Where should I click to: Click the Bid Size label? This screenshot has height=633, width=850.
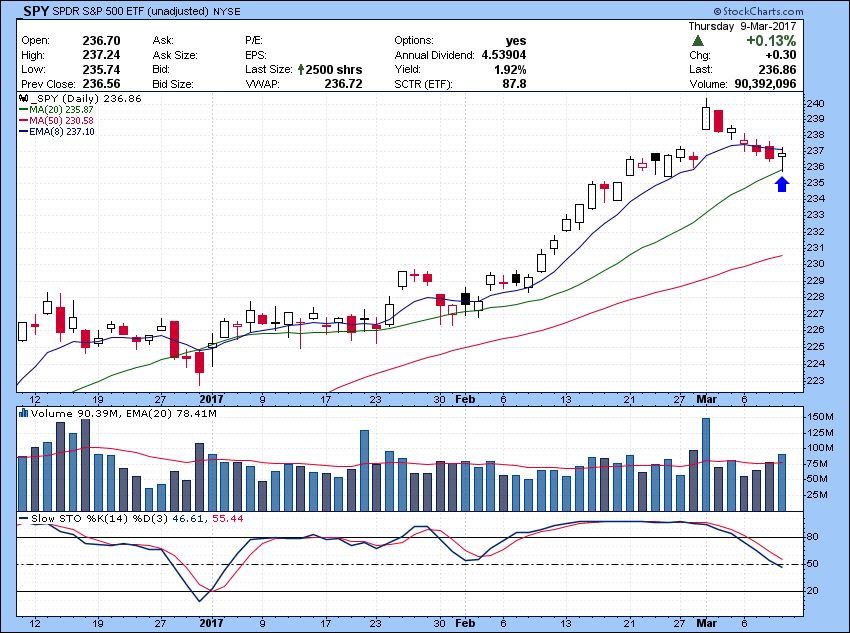point(173,84)
